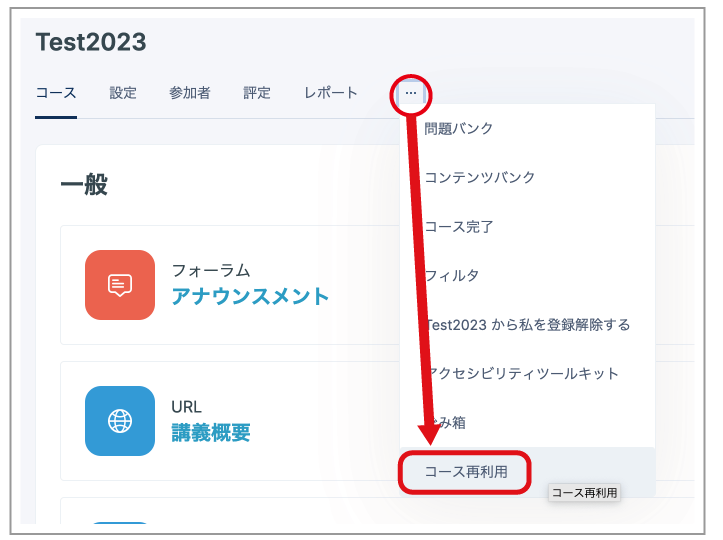Click the フォーラム label text
Screen dimensions: 723x540
point(211,271)
